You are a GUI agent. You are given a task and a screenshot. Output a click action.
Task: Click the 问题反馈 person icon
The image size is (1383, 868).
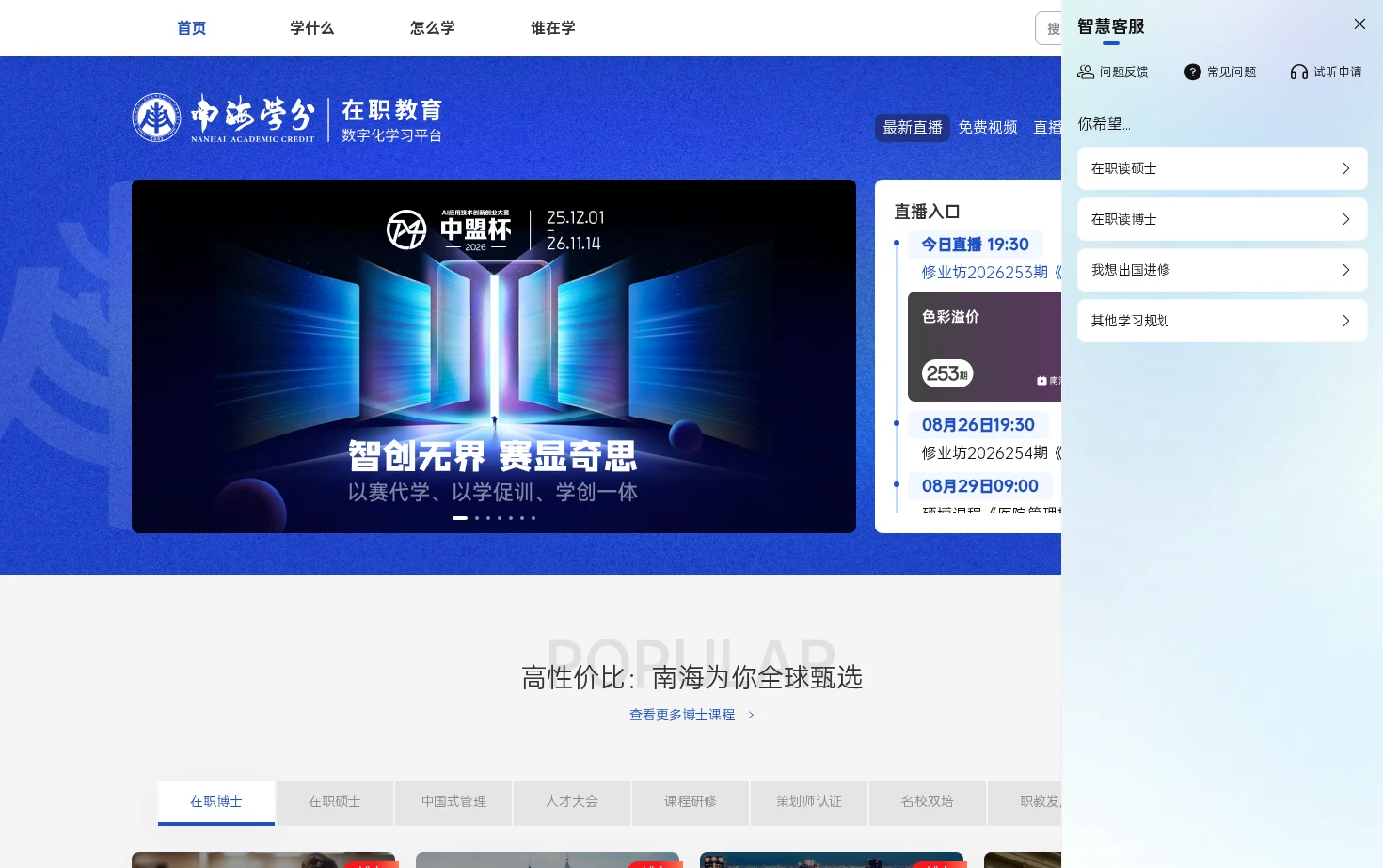click(x=1086, y=71)
